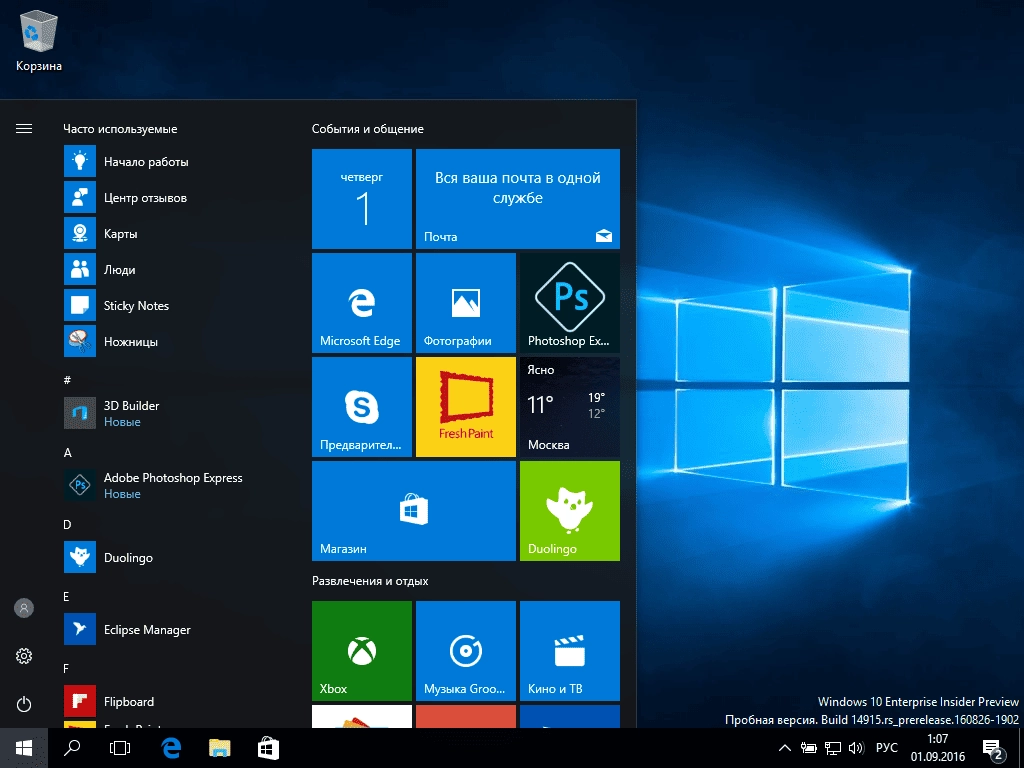This screenshot has height=768, width=1024.
Task: Open the Recycle Bin desktop icon
Action: pyautogui.click(x=39, y=40)
